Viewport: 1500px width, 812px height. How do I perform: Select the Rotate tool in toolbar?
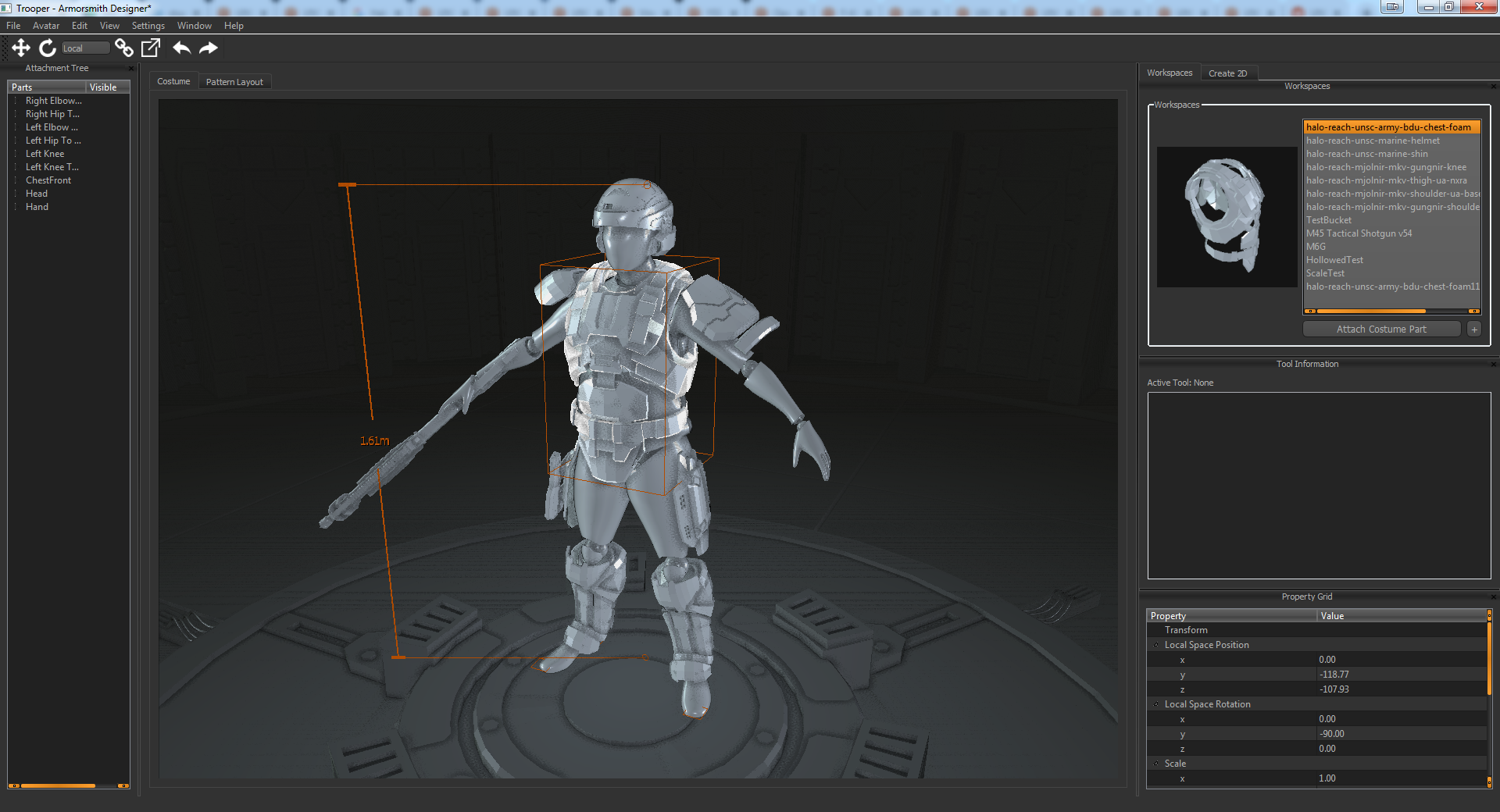pyautogui.click(x=48, y=48)
